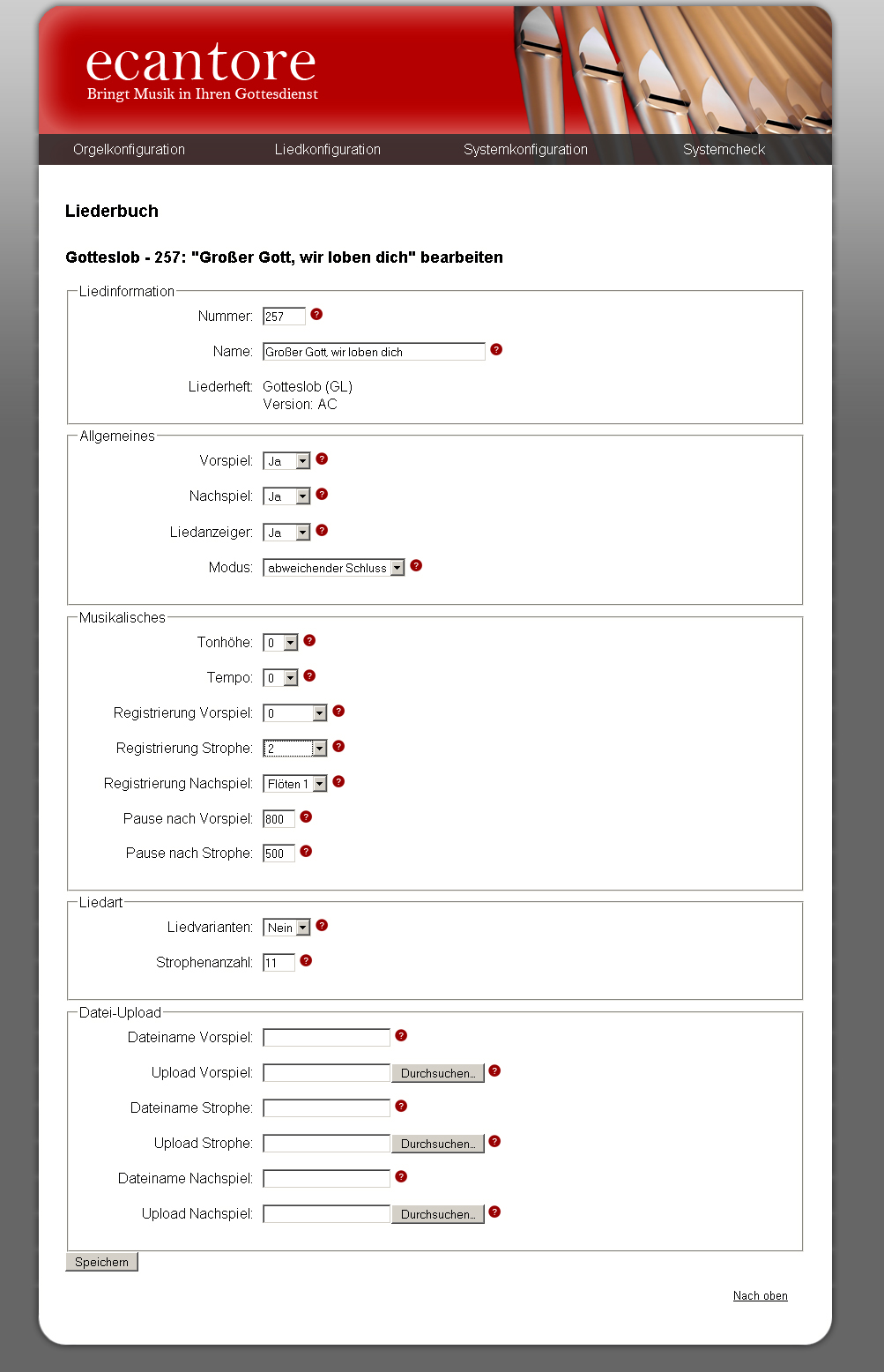Show help for Tonhöhe setting
Viewport: 884px width, 1372px height.
pos(309,641)
